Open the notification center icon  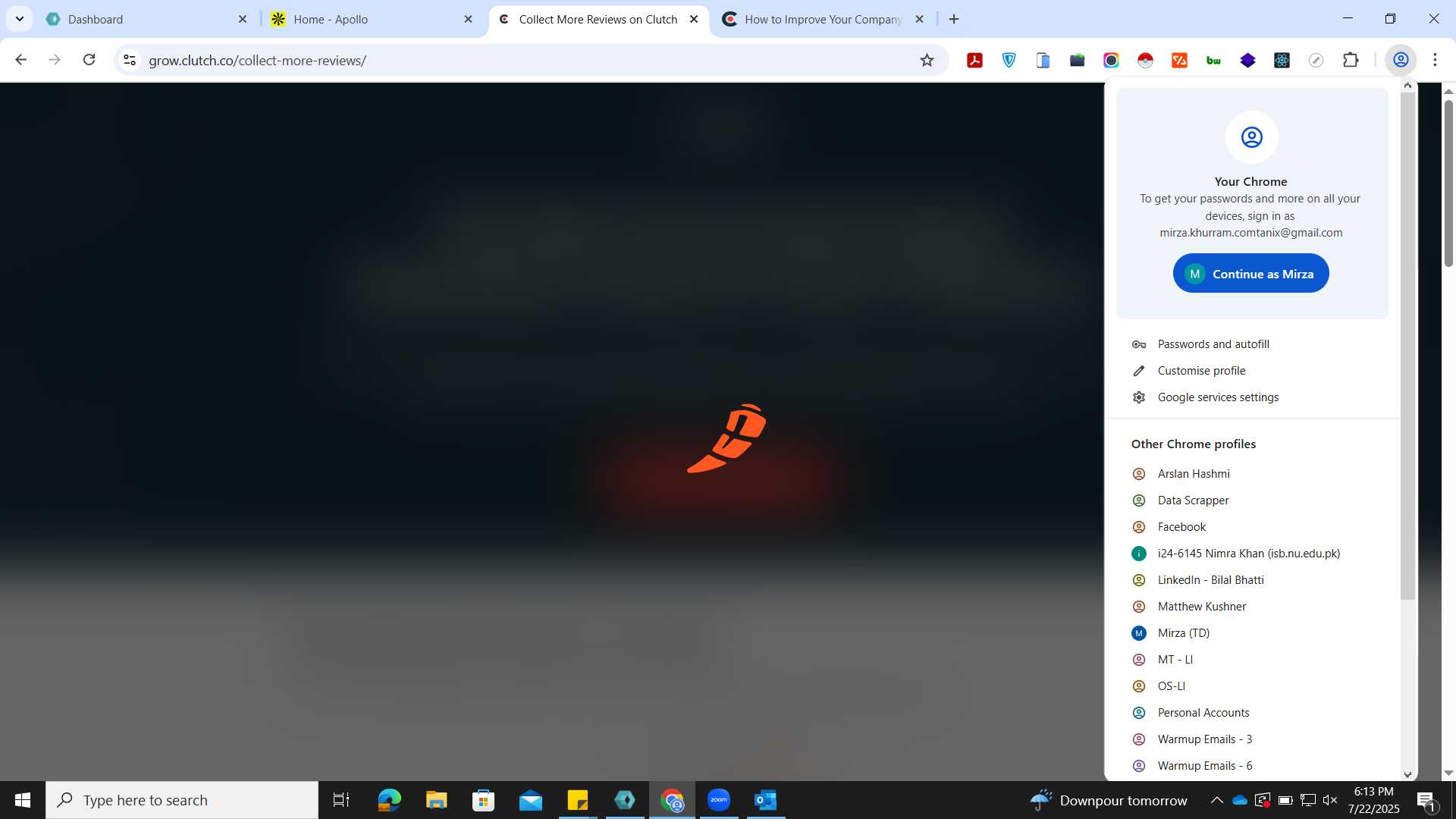(1426, 801)
